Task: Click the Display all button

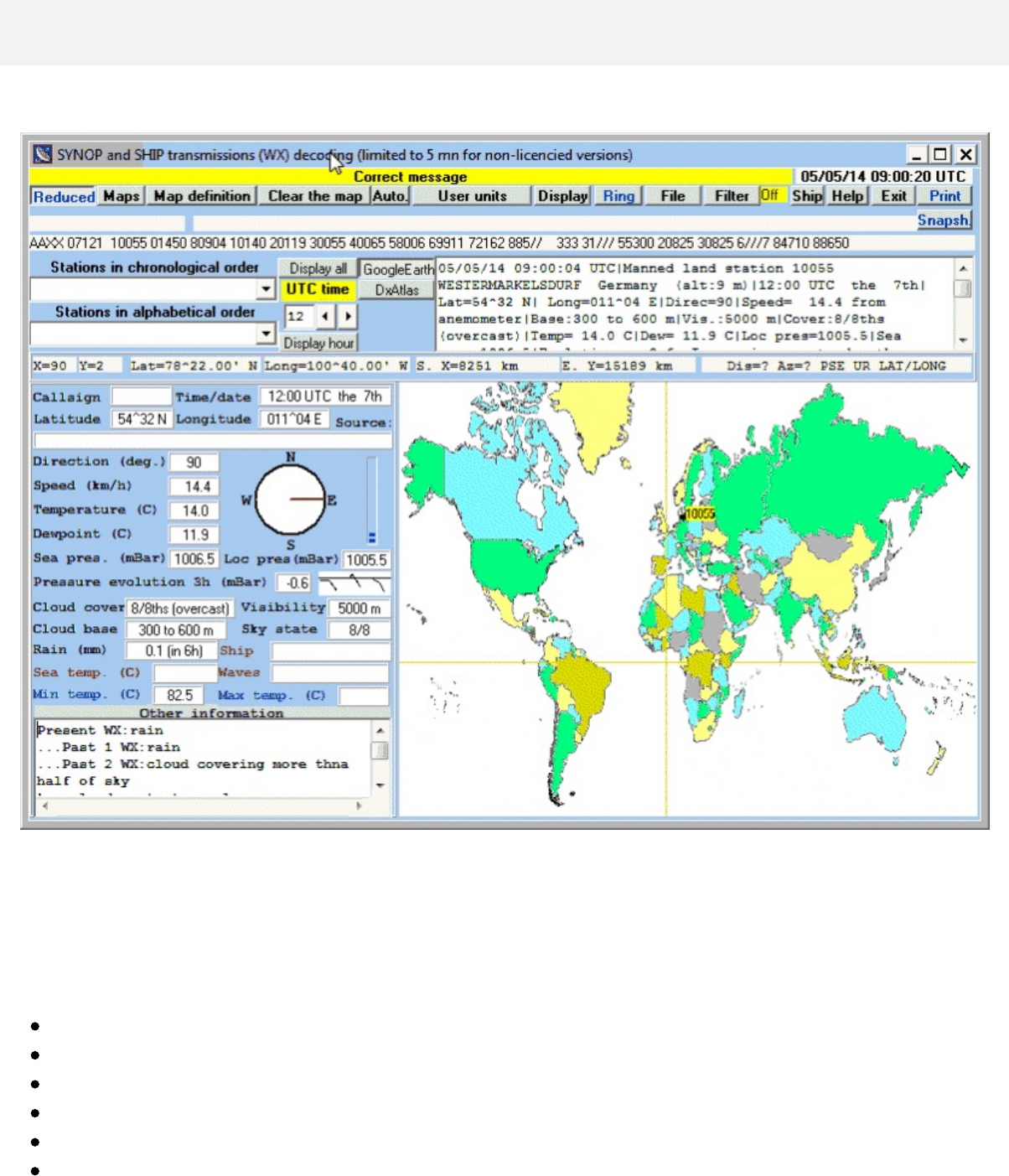Action: (318, 268)
